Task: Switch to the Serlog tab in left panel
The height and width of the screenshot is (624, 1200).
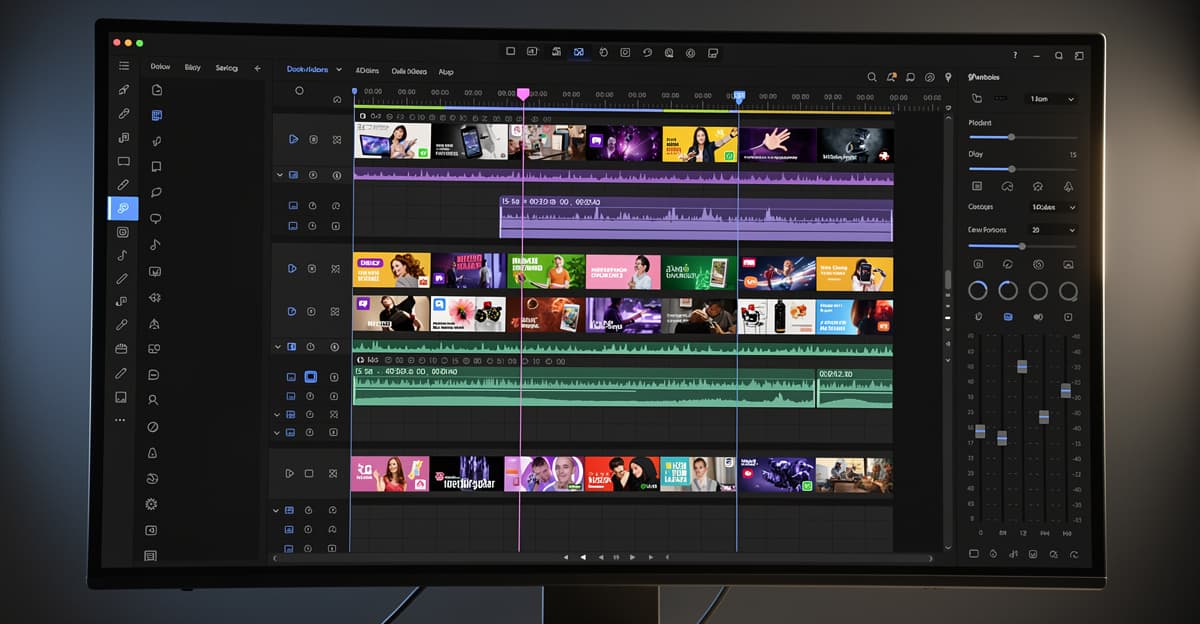Action: pos(226,68)
